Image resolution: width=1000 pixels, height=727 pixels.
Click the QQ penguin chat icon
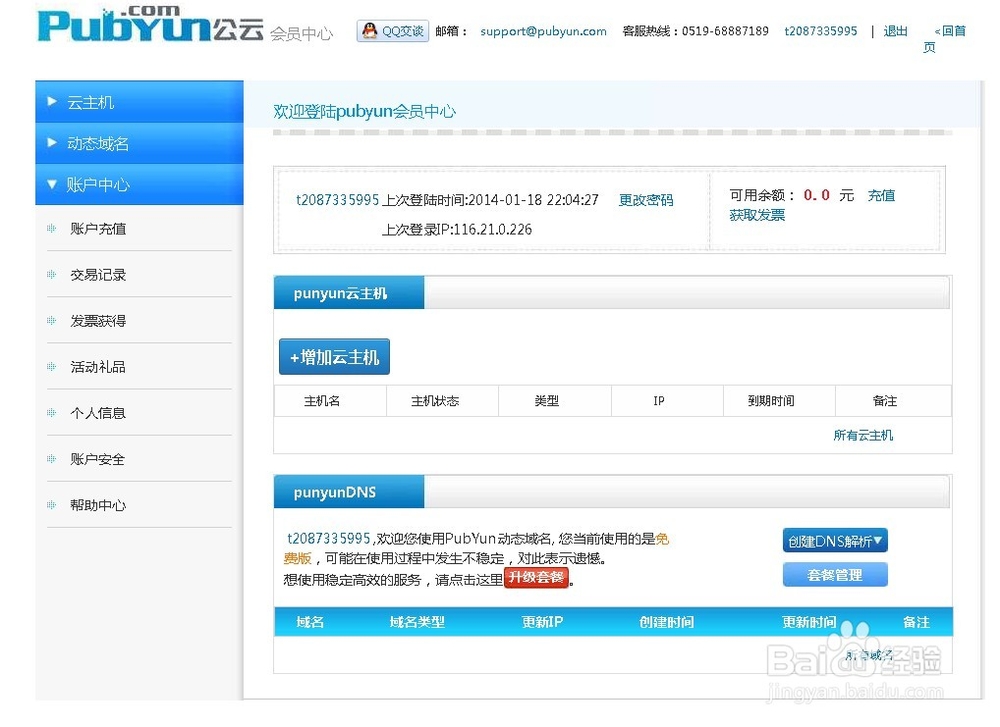point(369,30)
